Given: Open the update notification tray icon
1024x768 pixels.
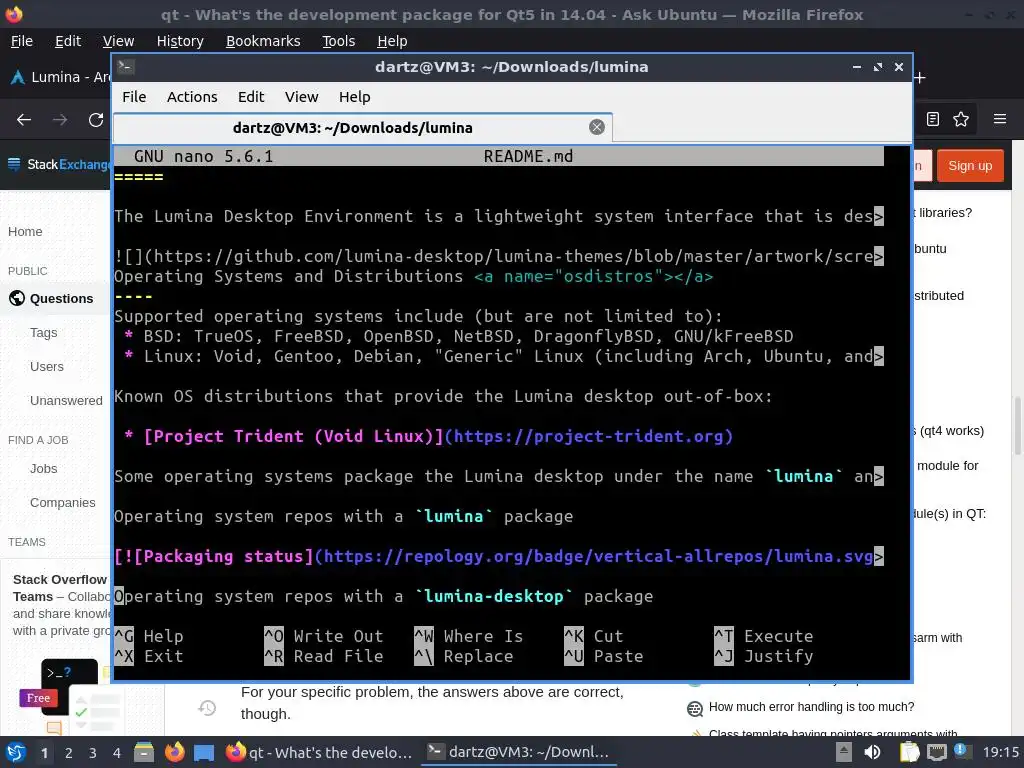Looking at the screenshot, I should click(962, 751).
